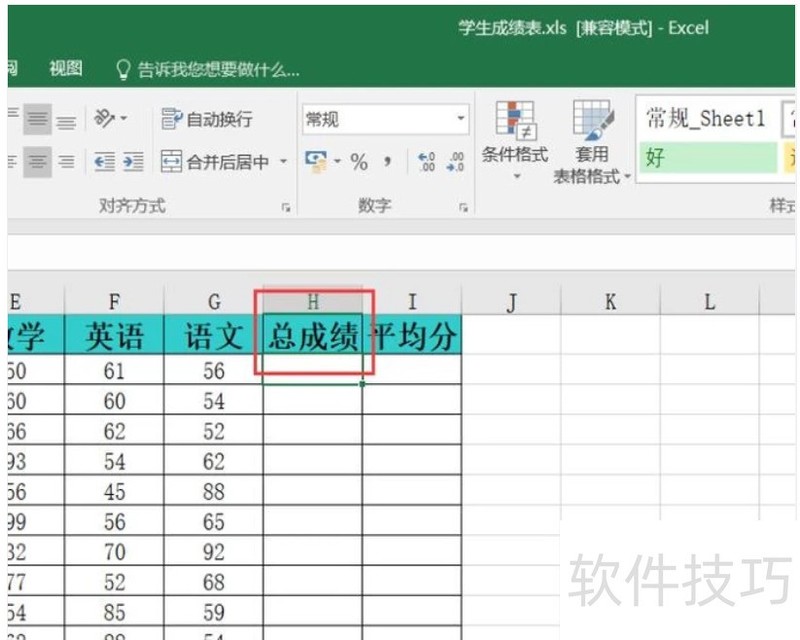Apply middle vertical alignment icon
The height and width of the screenshot is (640, 800).
tap(37, 119)
